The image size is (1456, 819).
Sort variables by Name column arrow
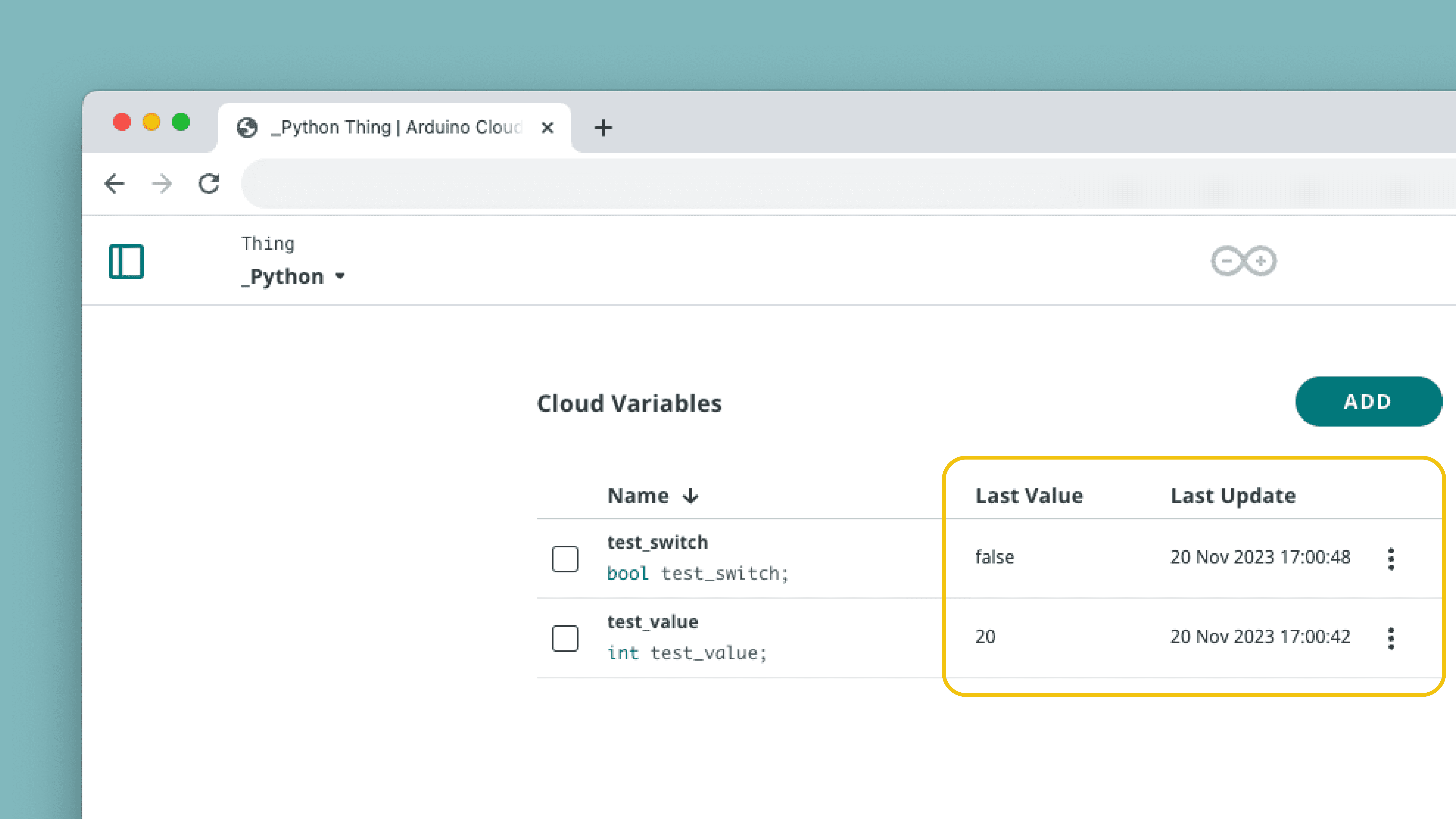pos(690,496)
